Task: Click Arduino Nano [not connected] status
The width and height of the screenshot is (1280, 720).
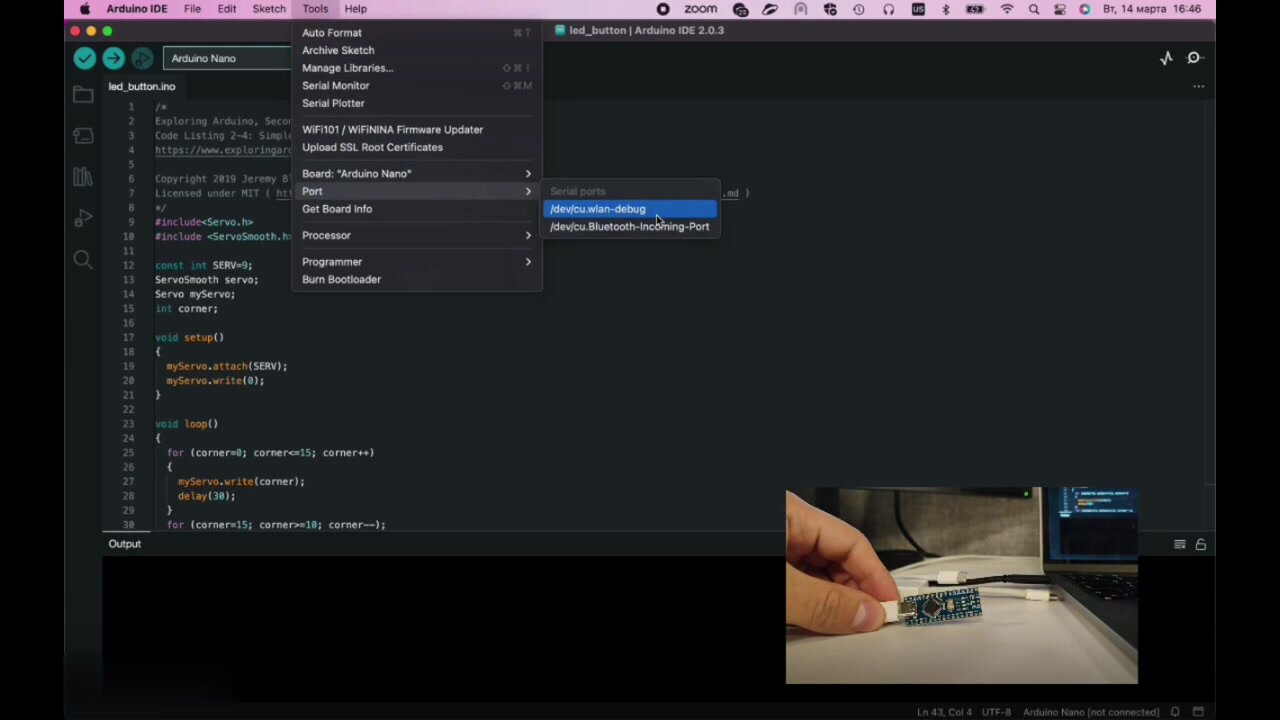Action: (1091, 712)
